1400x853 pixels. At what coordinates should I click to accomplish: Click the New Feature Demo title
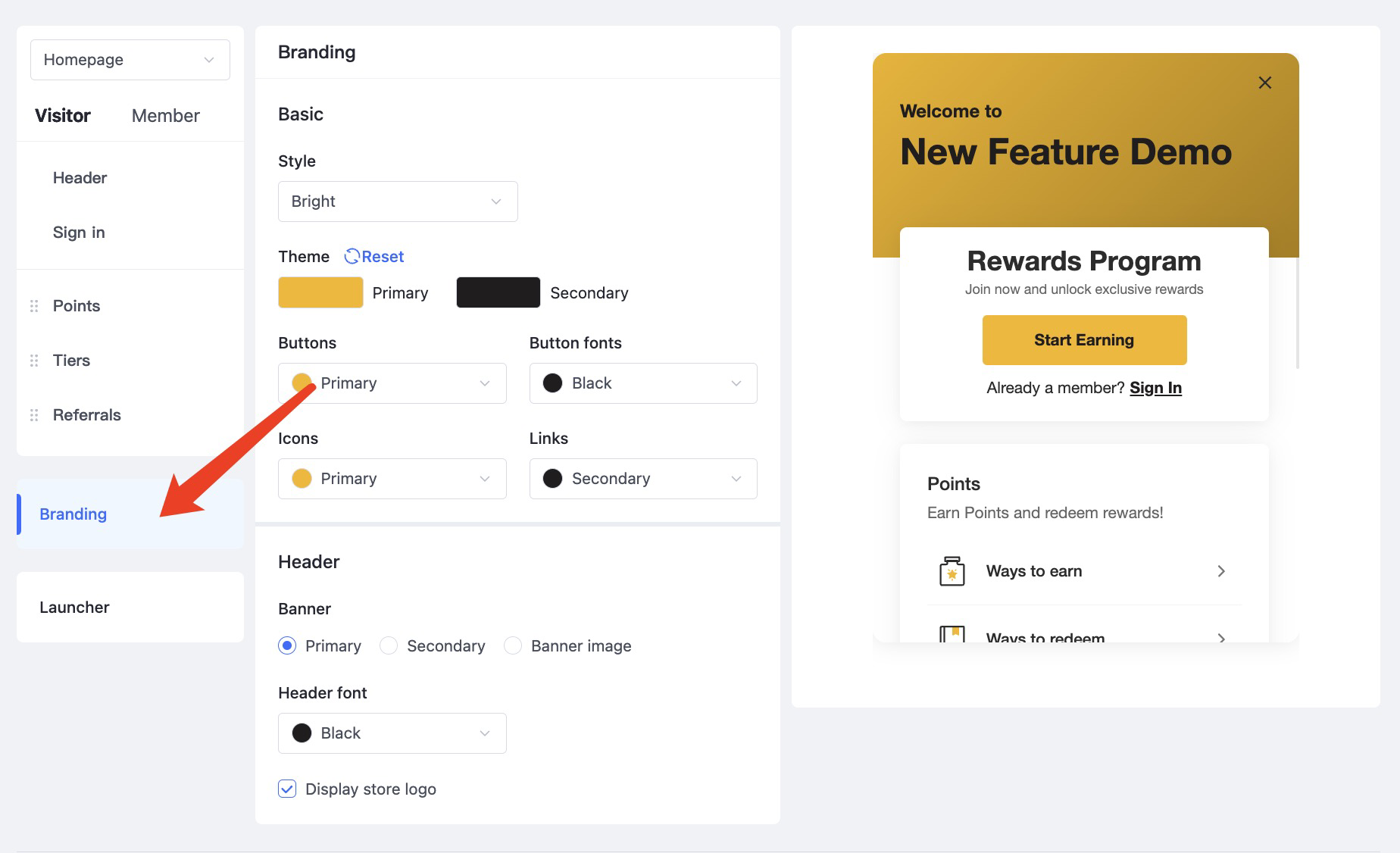click(1066, 152)
